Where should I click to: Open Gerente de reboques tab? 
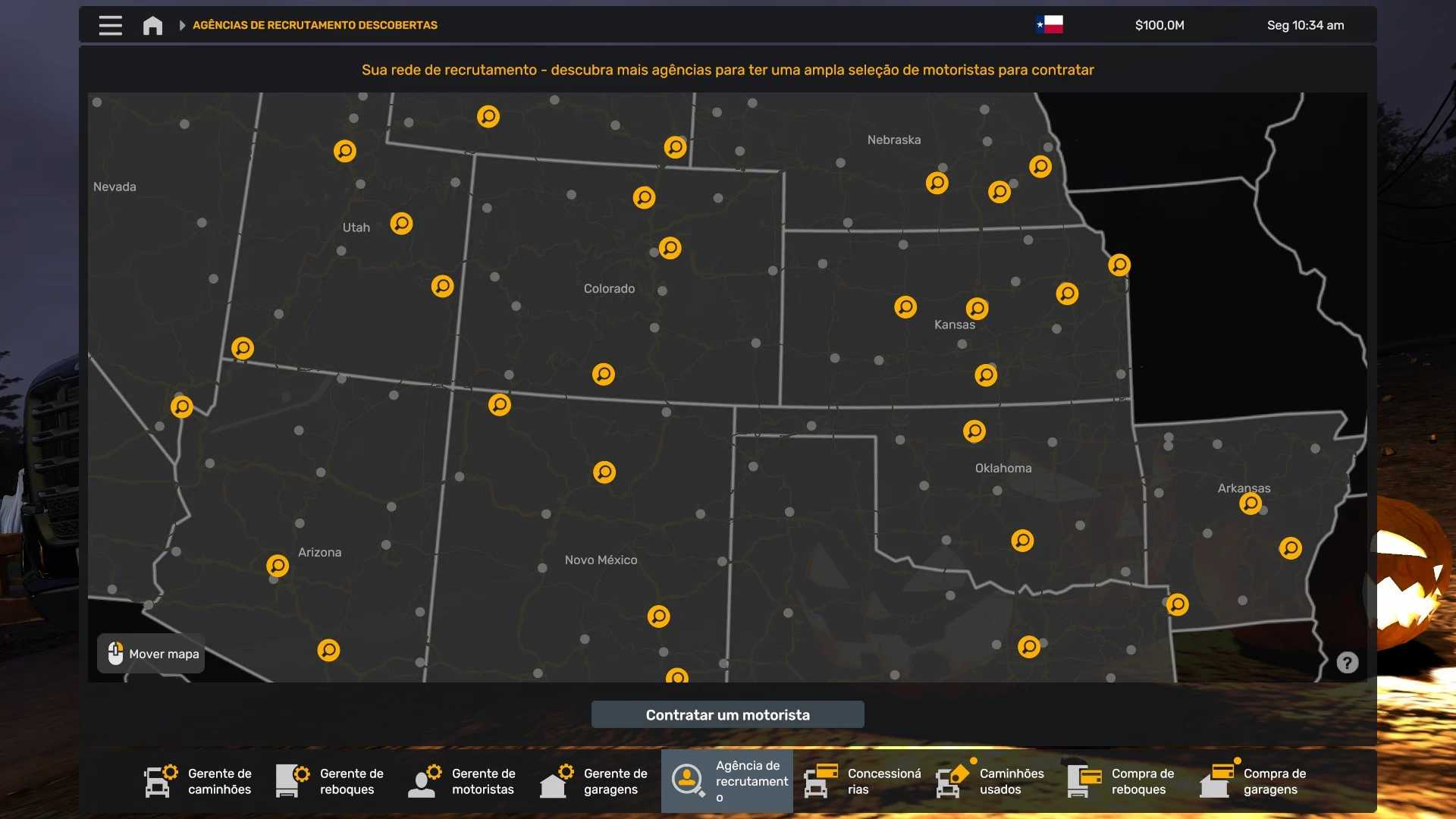click(x=331, y=781)
